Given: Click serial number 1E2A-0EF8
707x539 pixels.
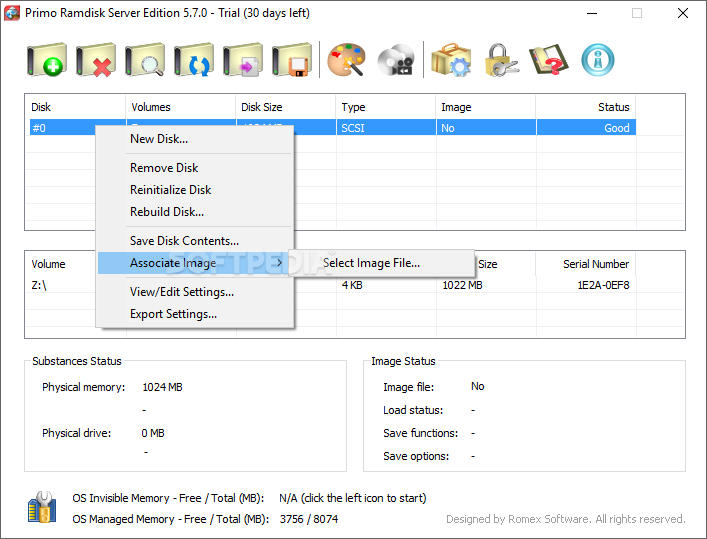Looking at the screenshot, I should pos(603,285).
